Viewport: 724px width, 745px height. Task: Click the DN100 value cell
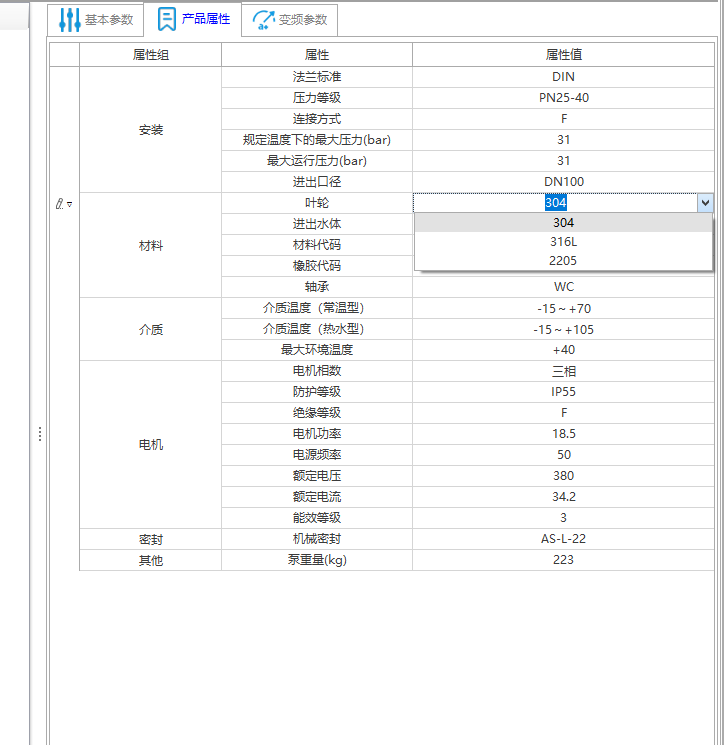click(x=563, y=181)
